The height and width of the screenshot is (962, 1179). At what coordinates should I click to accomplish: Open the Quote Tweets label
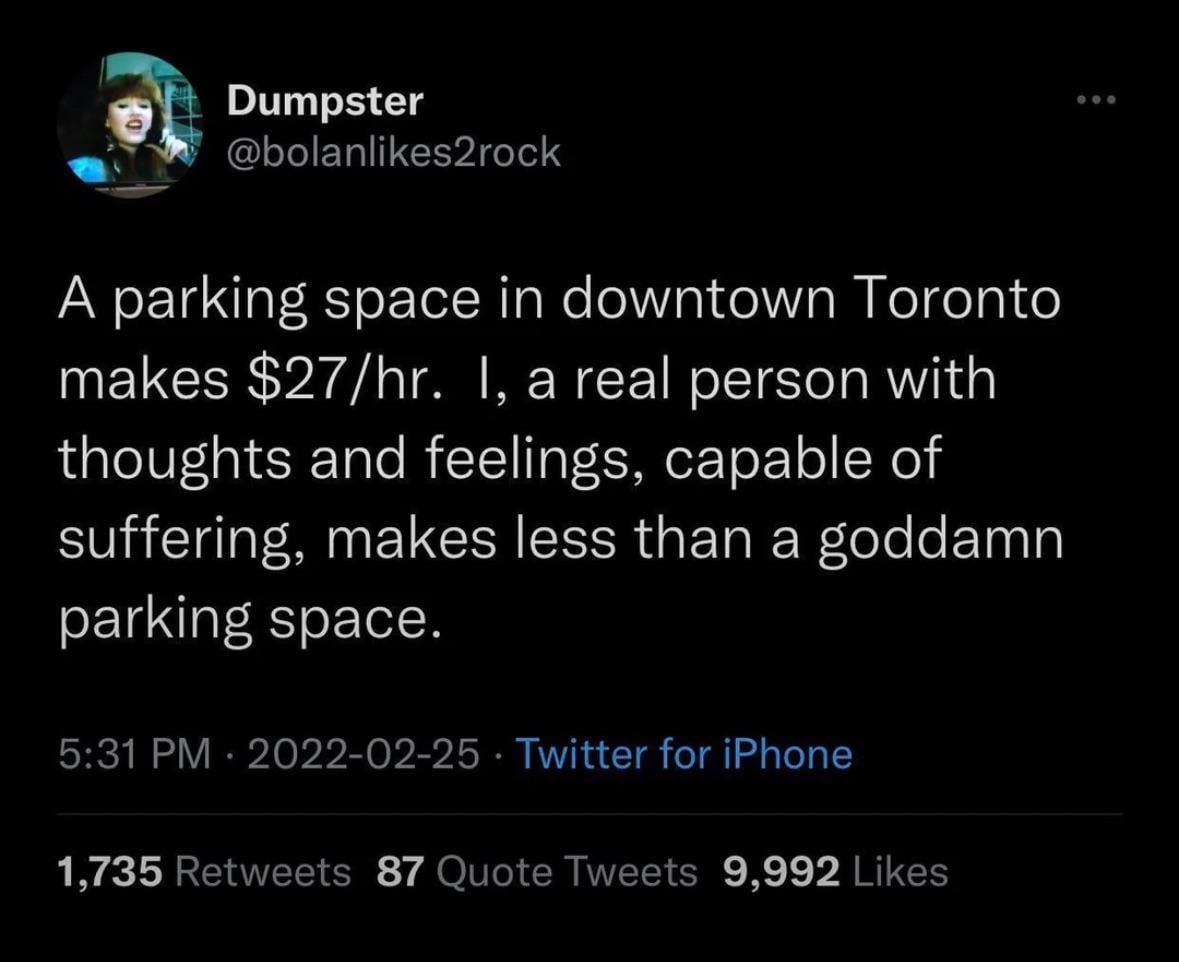pyautogui.click(x=568, y=871)
